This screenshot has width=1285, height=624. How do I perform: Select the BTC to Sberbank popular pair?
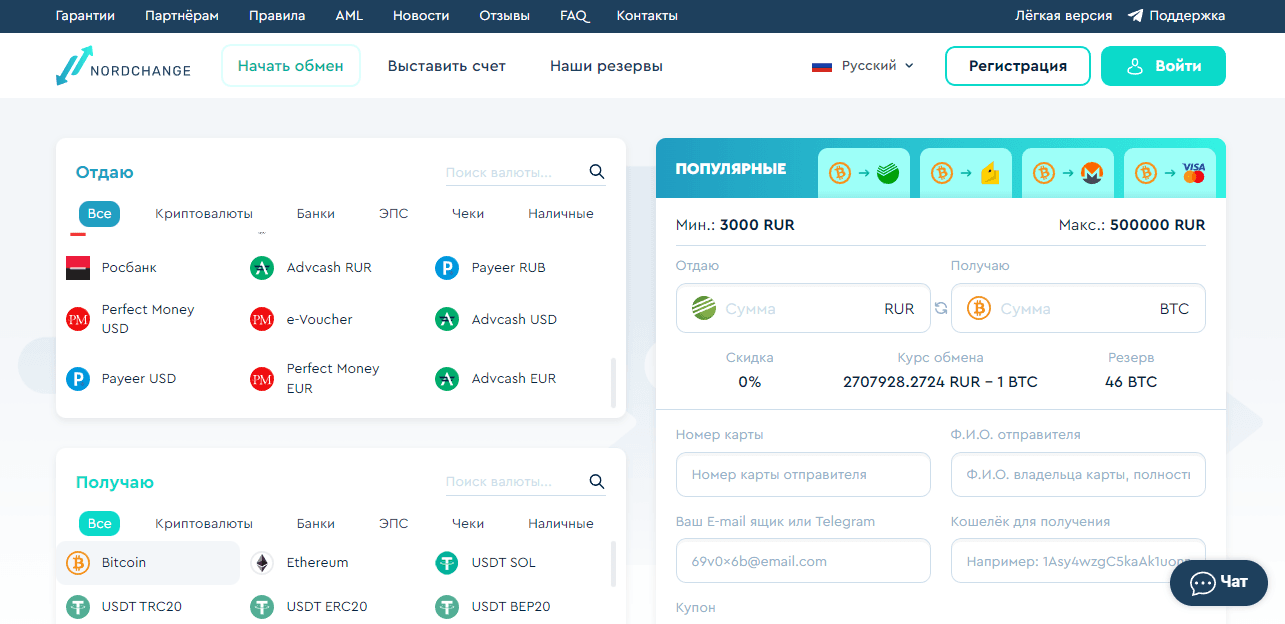(863, 172)
